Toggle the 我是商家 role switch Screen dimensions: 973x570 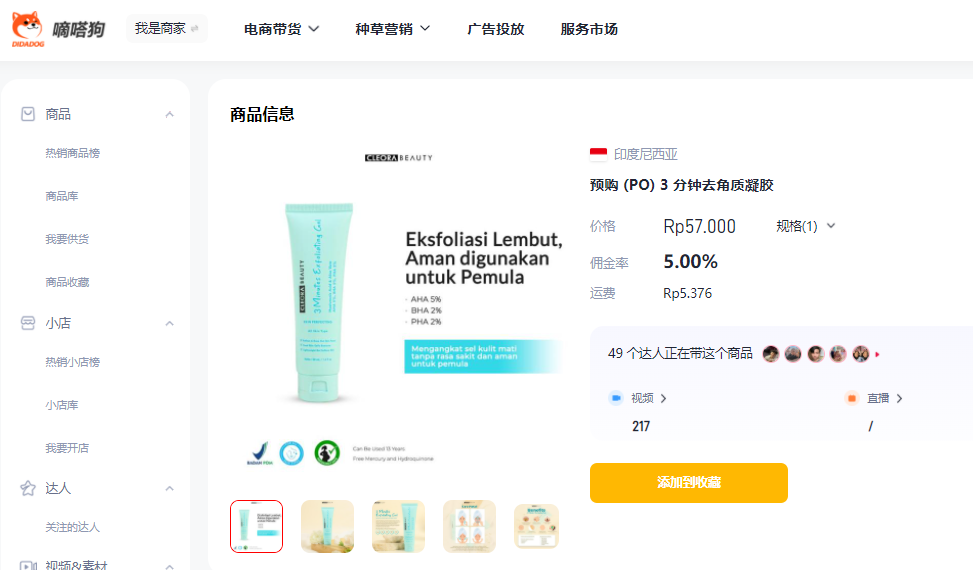click(166, 29)
